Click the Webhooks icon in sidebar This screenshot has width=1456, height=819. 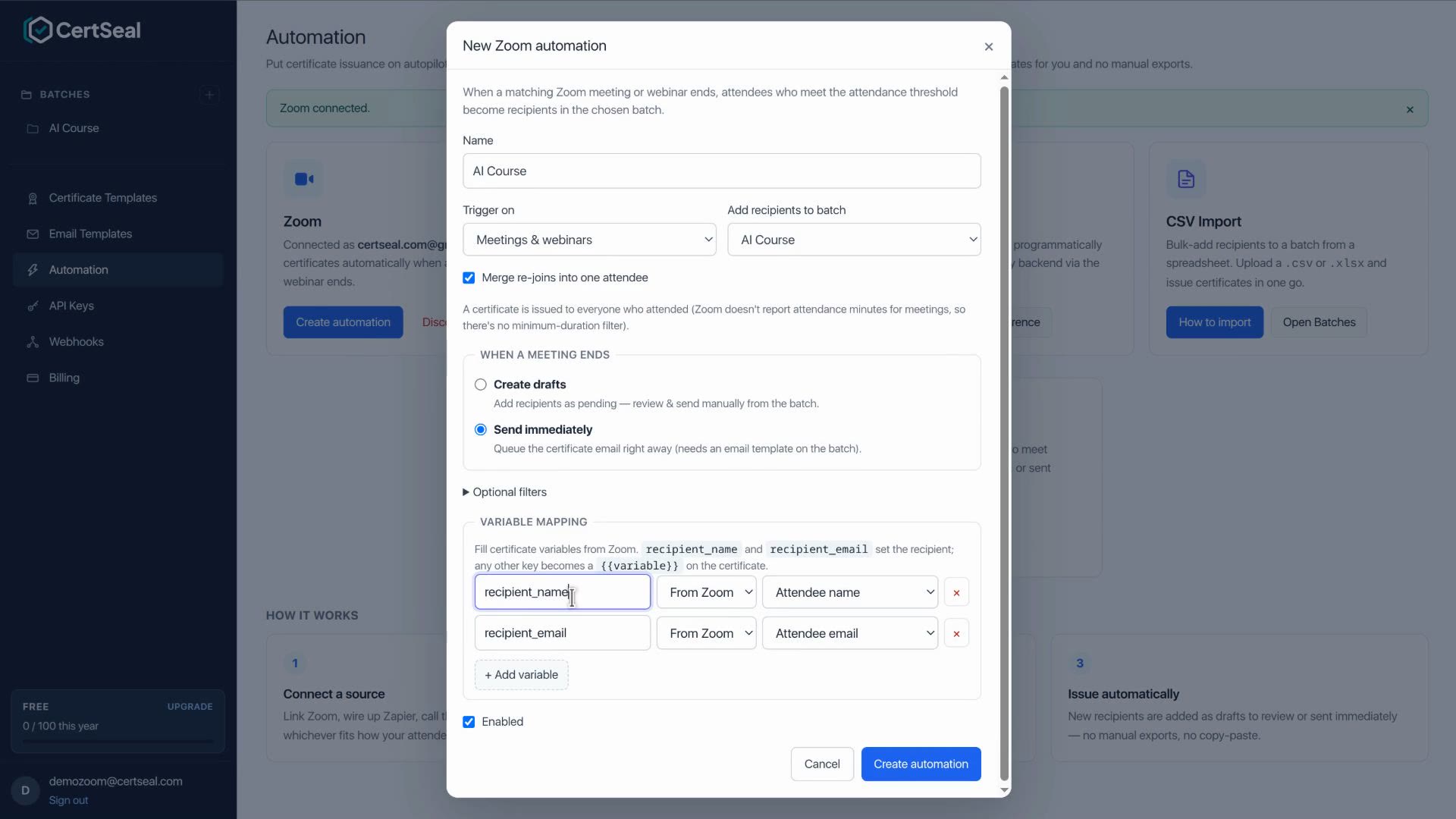(33, 342)
